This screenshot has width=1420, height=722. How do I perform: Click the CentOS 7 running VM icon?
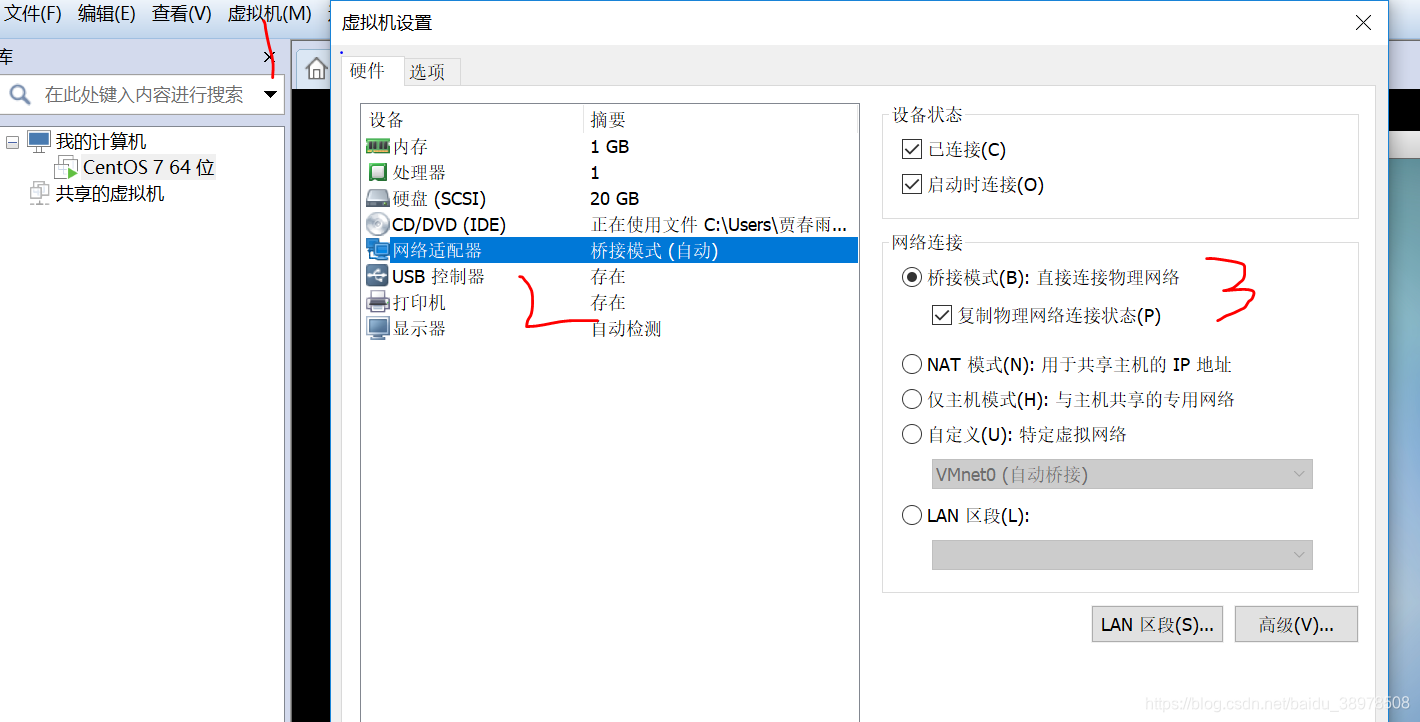(66, 167)
